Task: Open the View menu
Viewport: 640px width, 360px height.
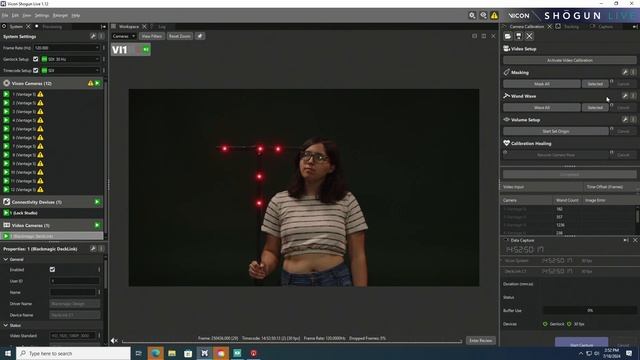Action: 27,16
